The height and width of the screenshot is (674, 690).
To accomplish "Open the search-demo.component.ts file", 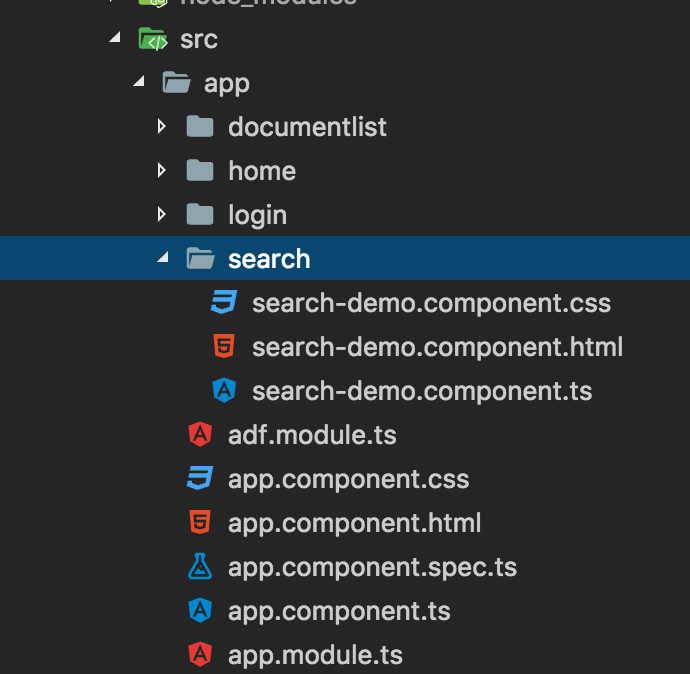I will [421, 391].
